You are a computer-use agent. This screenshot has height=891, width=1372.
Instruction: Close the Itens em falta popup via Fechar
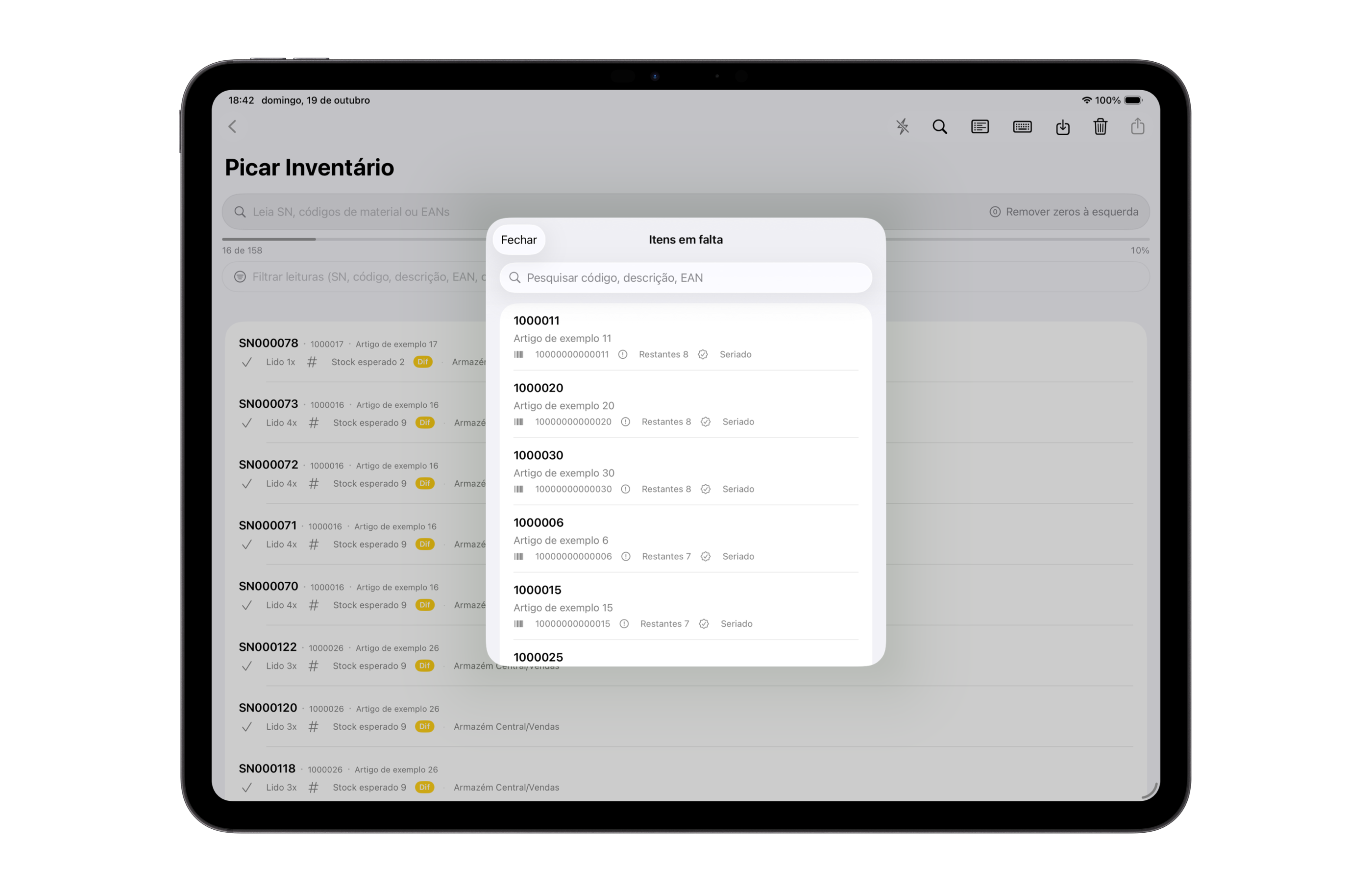tap(518, 239)
